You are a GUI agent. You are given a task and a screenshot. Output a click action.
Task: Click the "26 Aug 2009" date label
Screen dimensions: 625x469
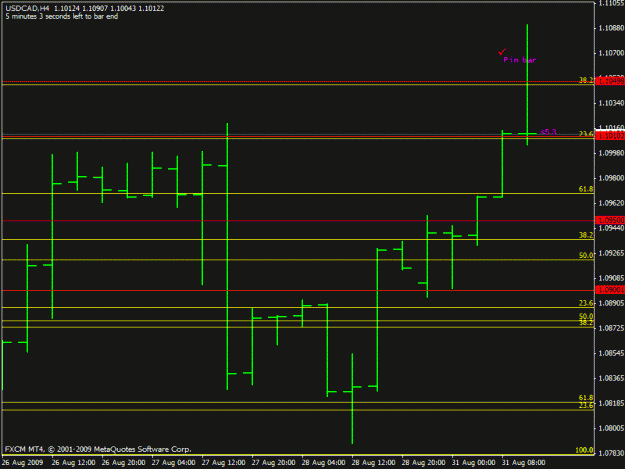click(x=22, y=463)
